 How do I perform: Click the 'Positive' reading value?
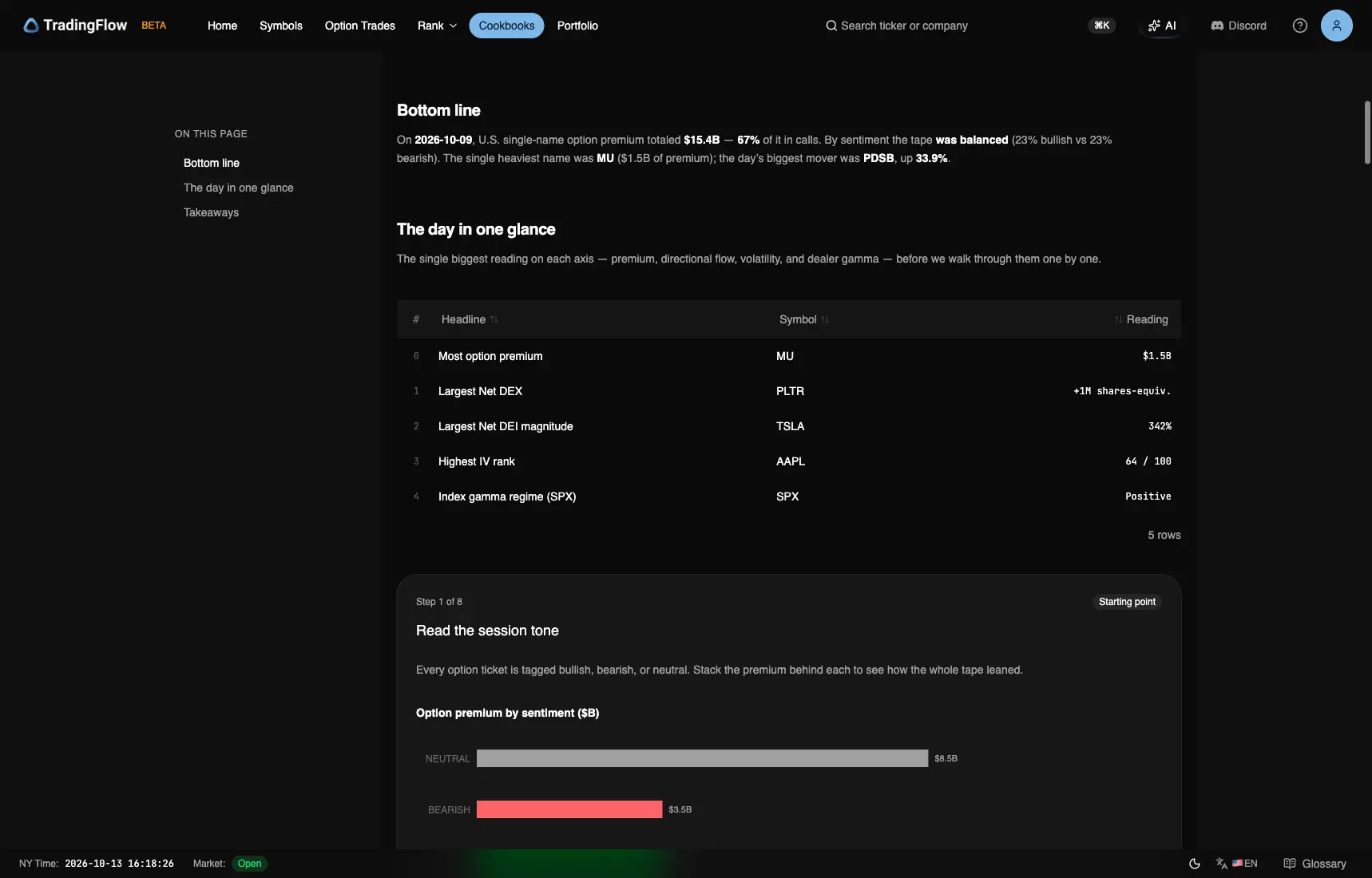[x=1148, y=496]
